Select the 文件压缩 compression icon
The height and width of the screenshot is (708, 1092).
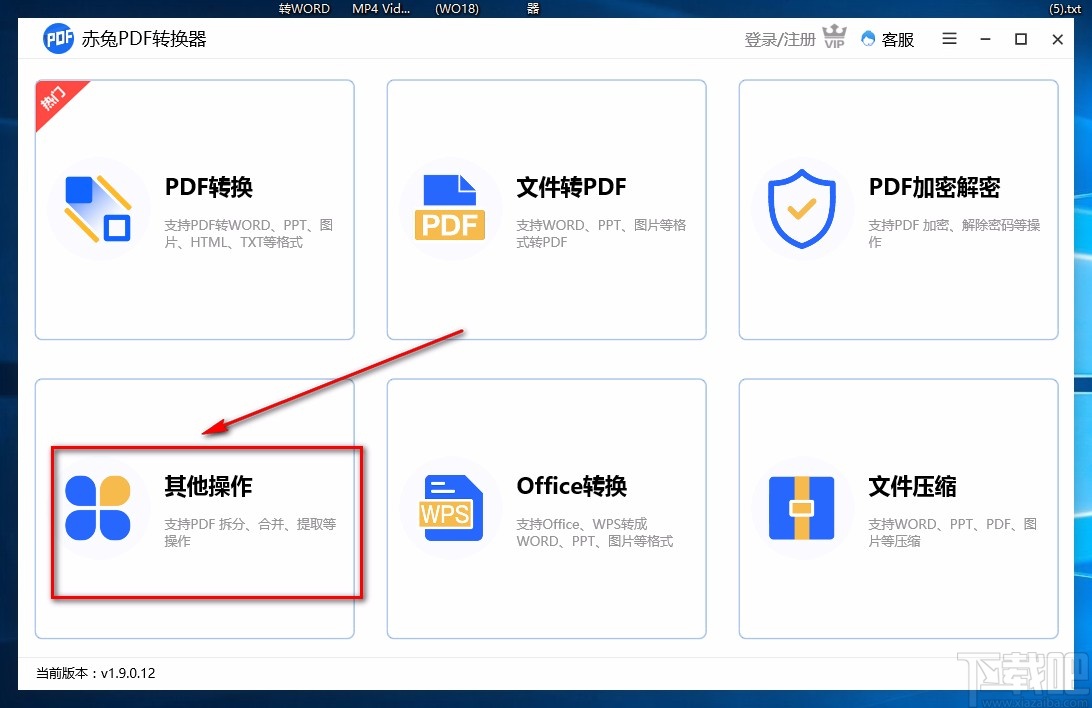pyautogui.click(x=801, y=508)
